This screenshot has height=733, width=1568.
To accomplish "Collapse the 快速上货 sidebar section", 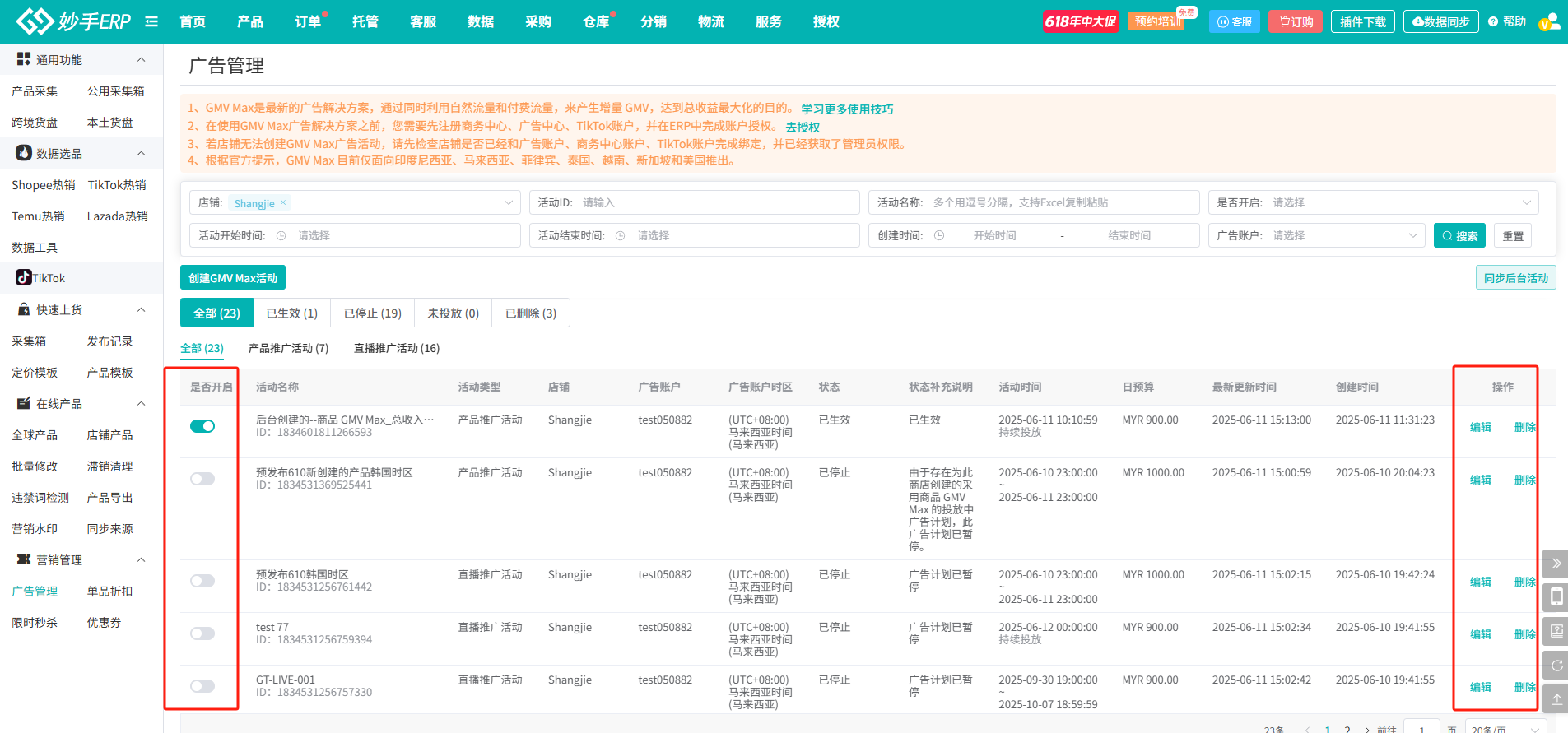I will (x=141, y=309).
